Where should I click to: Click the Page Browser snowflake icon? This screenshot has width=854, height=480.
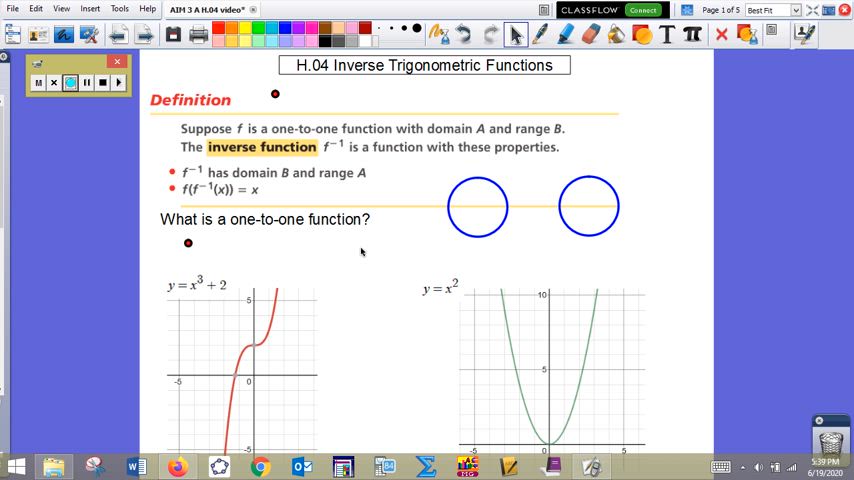click(x=687, y=10)
